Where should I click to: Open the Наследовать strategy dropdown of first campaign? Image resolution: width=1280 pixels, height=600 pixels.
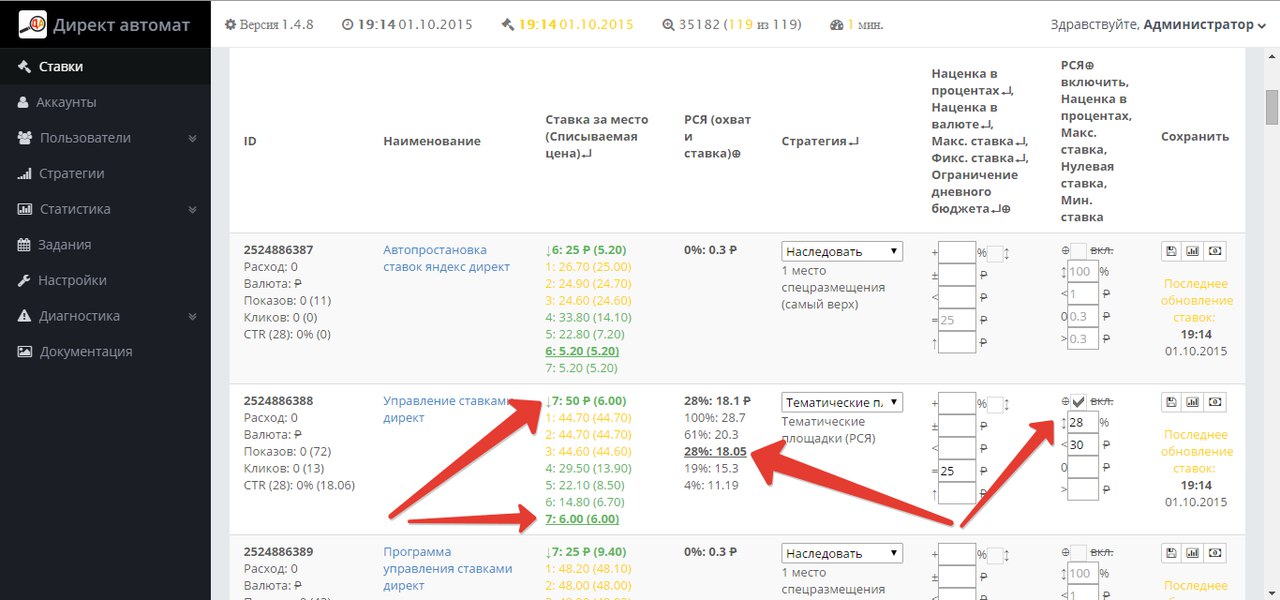(x=841, y=251)
